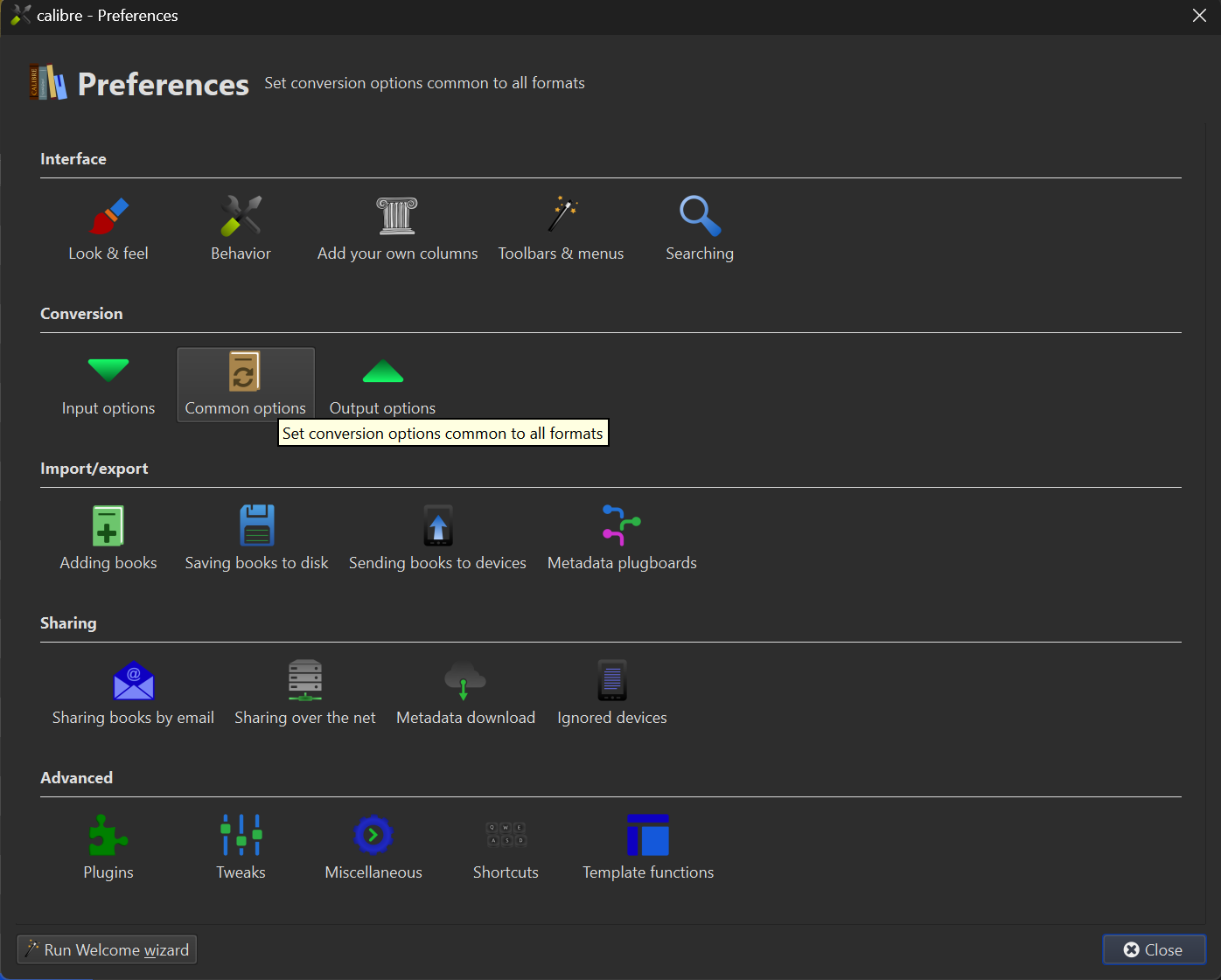Click Run Welcome wizard button
The width and height of the screenshot is (1221, 980).
(107, 949)
